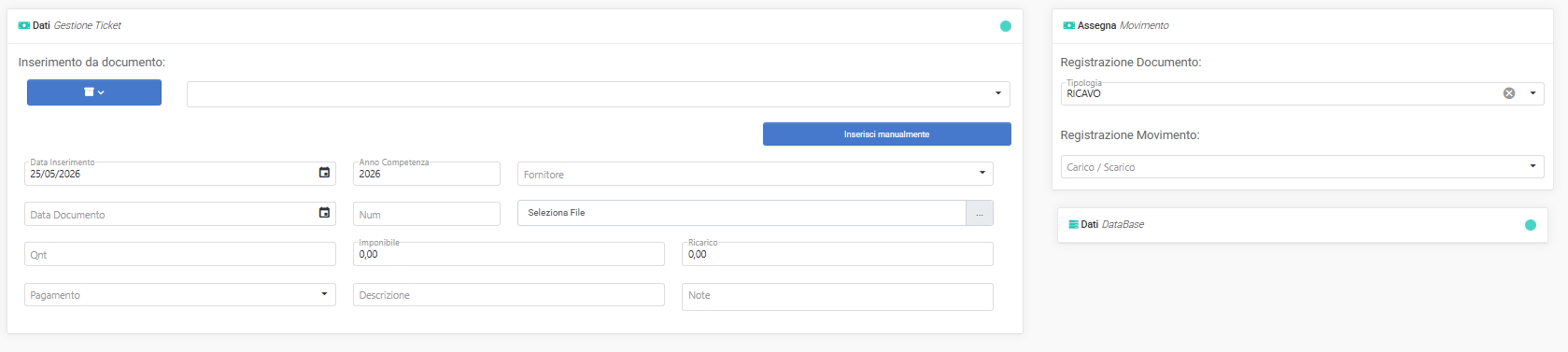Toggle the green status dot in Gestione Ticket panel

(1006, 26)
